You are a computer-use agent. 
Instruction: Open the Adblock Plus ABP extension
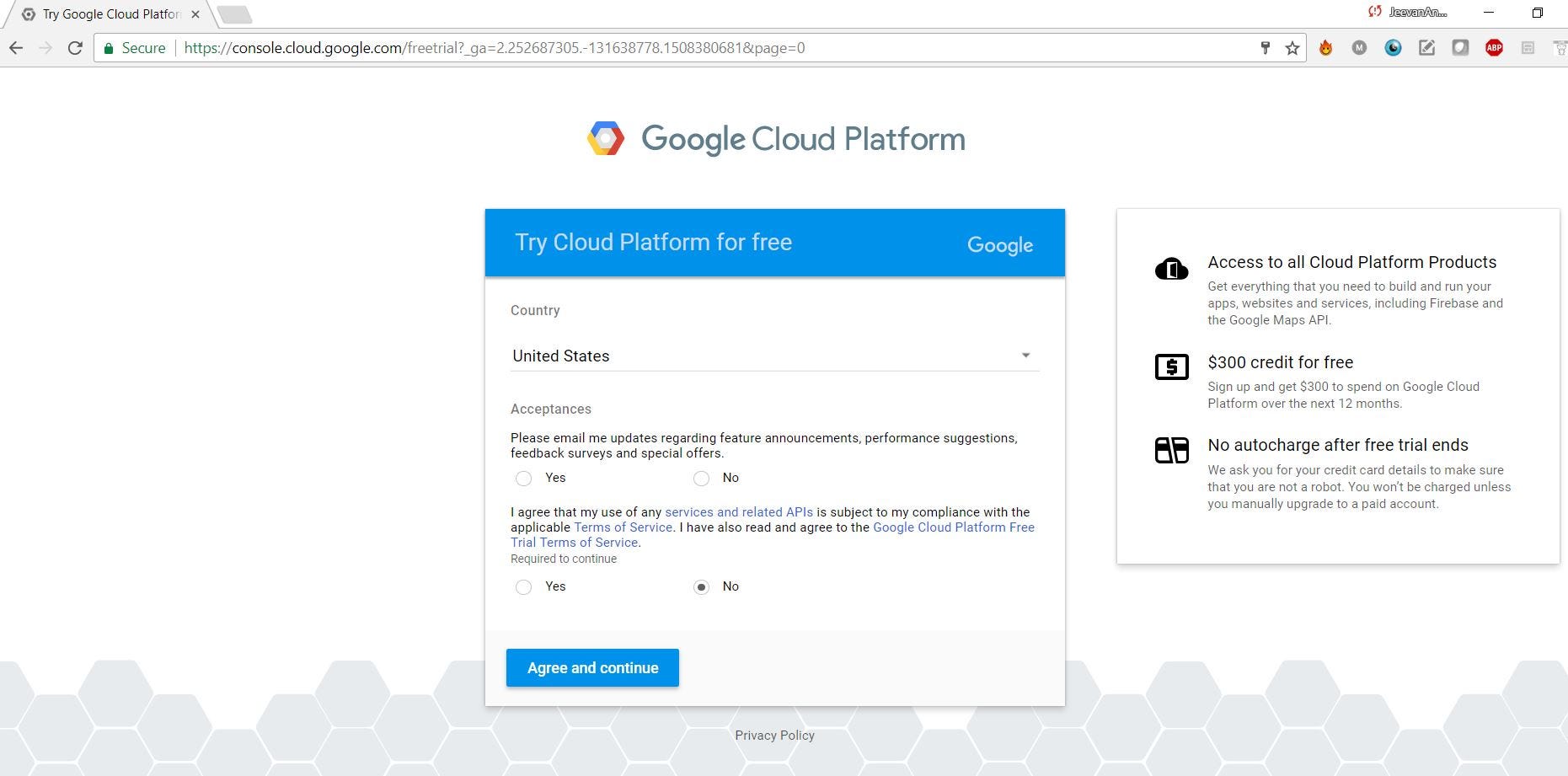[1494, 48]
